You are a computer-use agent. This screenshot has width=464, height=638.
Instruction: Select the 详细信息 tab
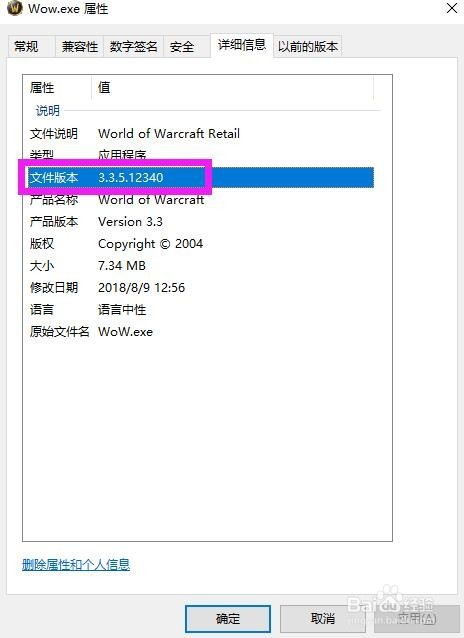[x=242, y=45]
